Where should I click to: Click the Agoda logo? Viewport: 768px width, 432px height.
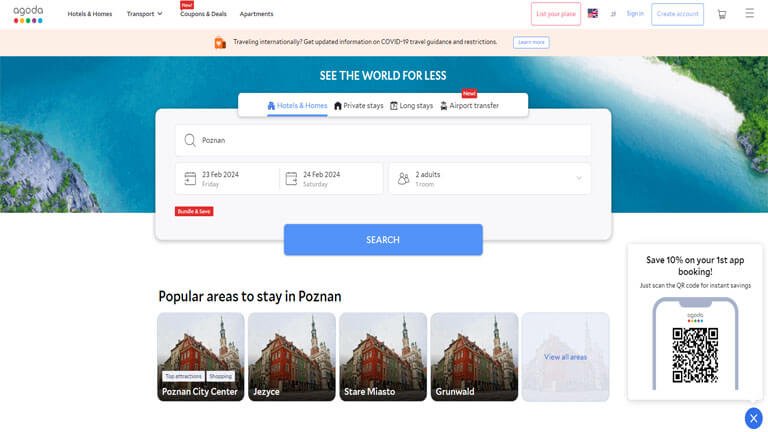pos(28,14)
